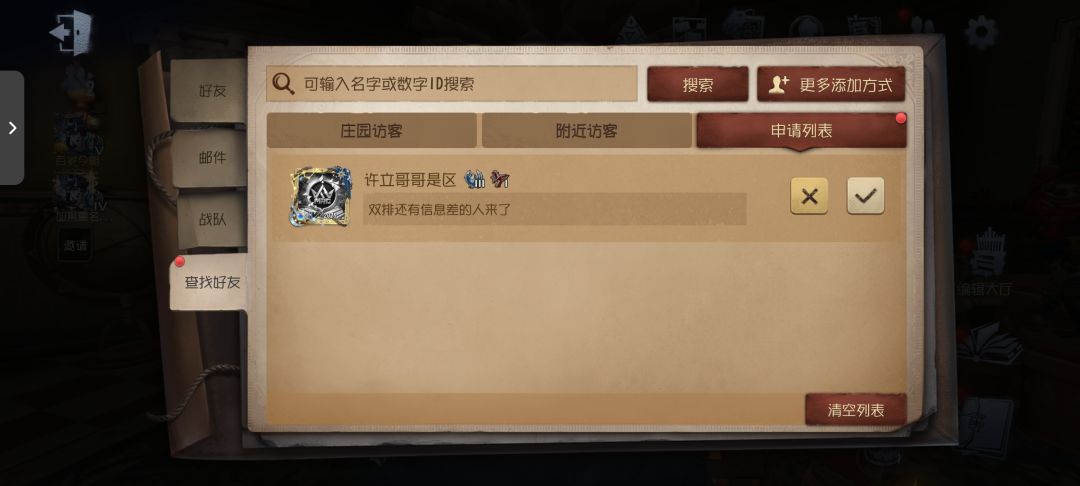Click the 清空列表 button

click(x=855, y=410)
